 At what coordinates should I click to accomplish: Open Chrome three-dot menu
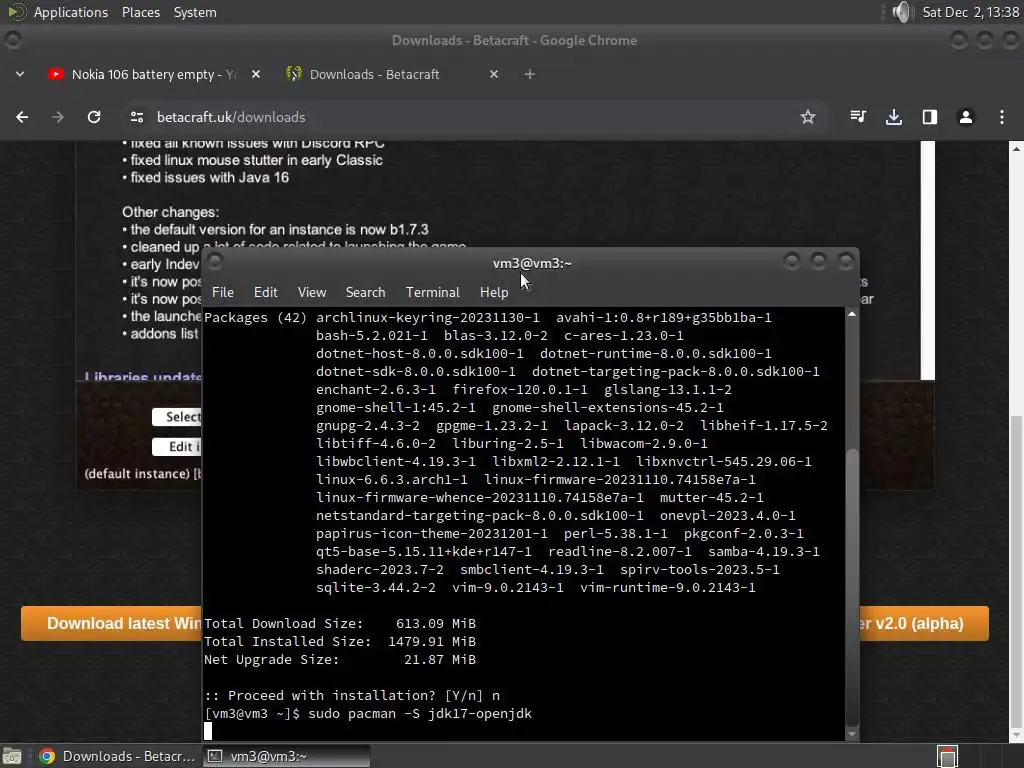pos(1002,117)
